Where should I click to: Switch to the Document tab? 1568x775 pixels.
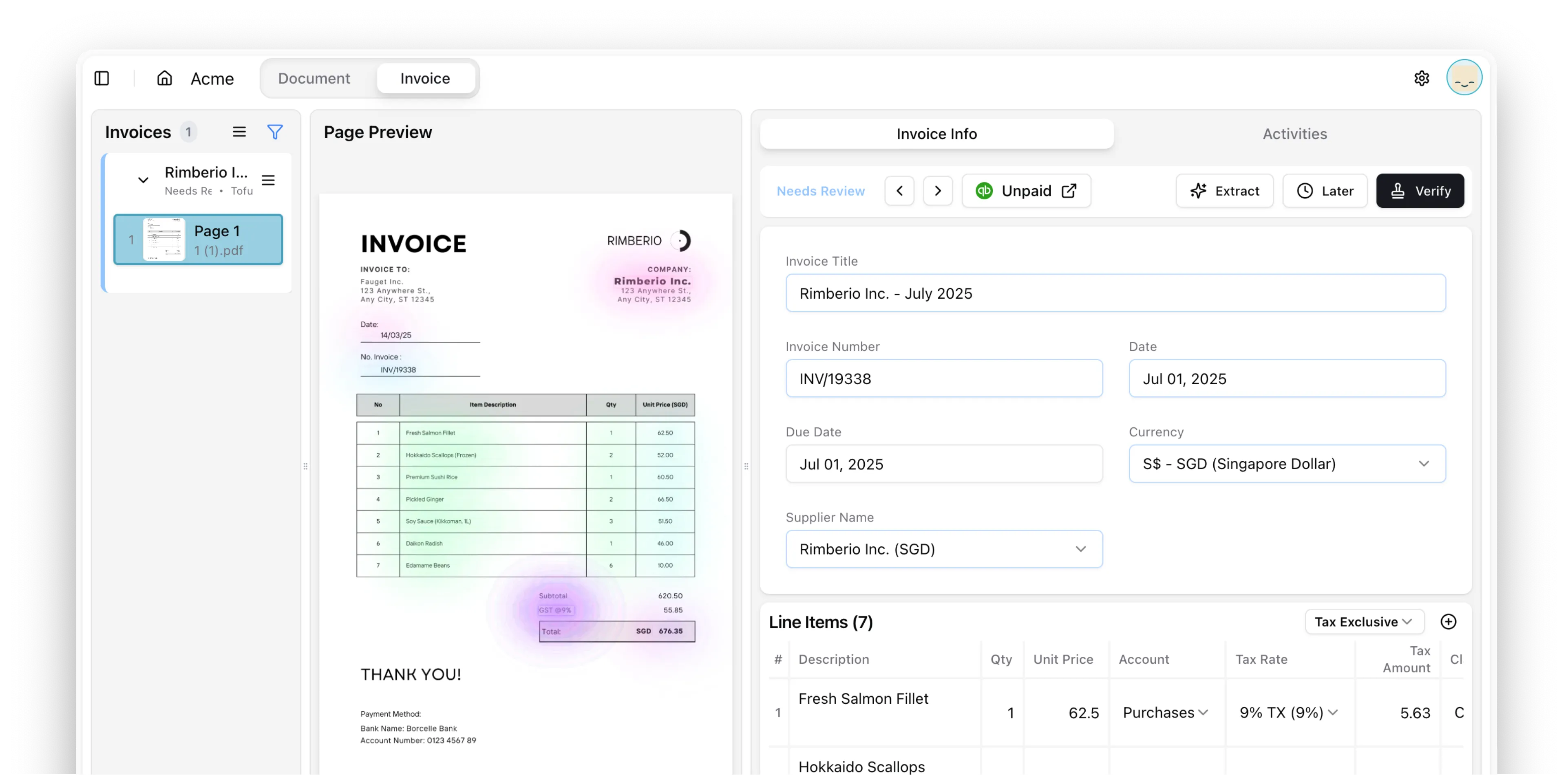314,79
